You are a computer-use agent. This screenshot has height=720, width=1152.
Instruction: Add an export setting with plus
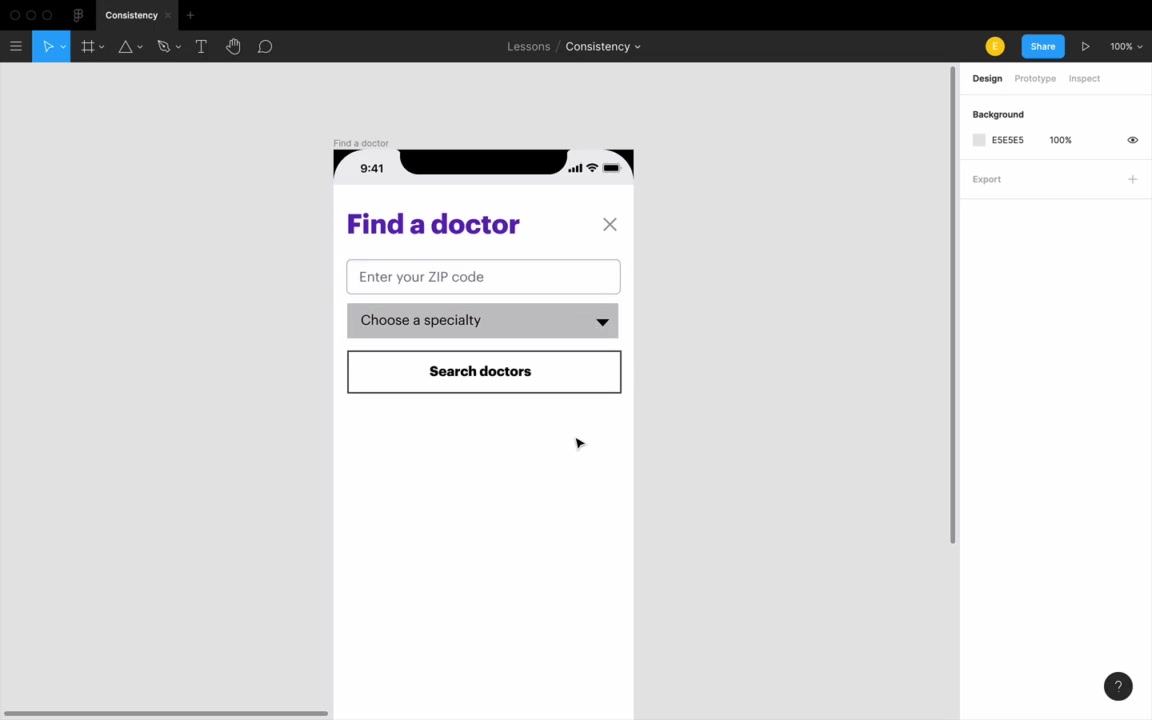pyautogui.click(x=1132, y=179)
